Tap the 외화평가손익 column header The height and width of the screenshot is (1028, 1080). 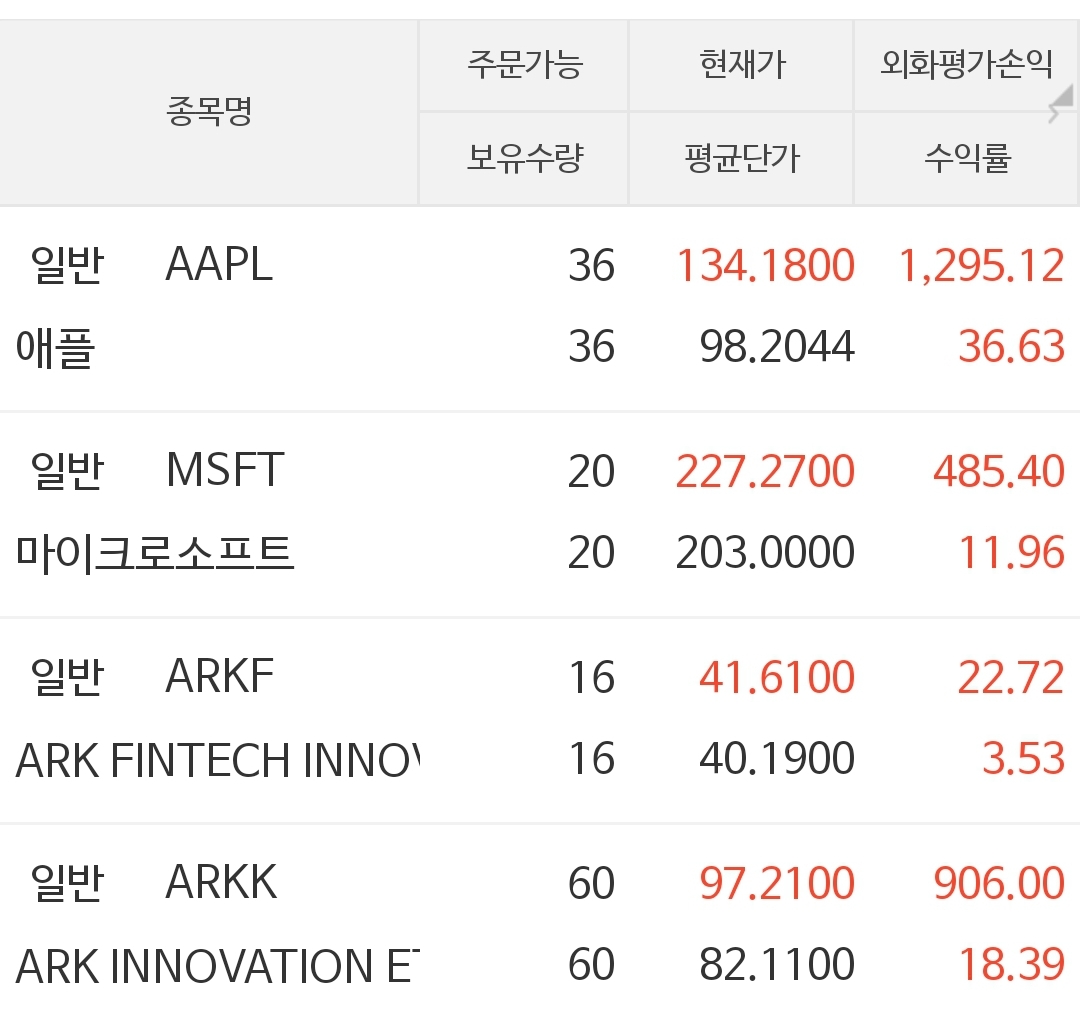(966, 66)
